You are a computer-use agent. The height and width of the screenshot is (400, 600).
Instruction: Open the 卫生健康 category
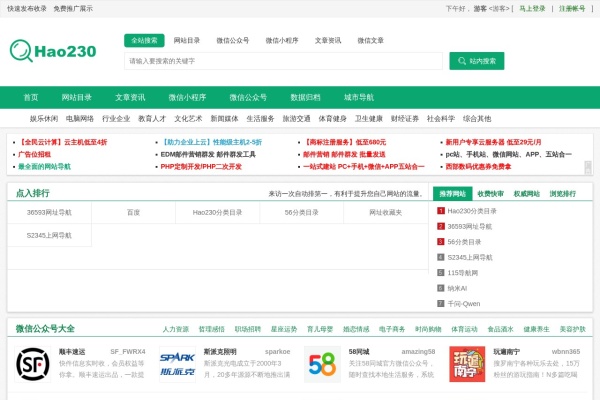[369, 119]
